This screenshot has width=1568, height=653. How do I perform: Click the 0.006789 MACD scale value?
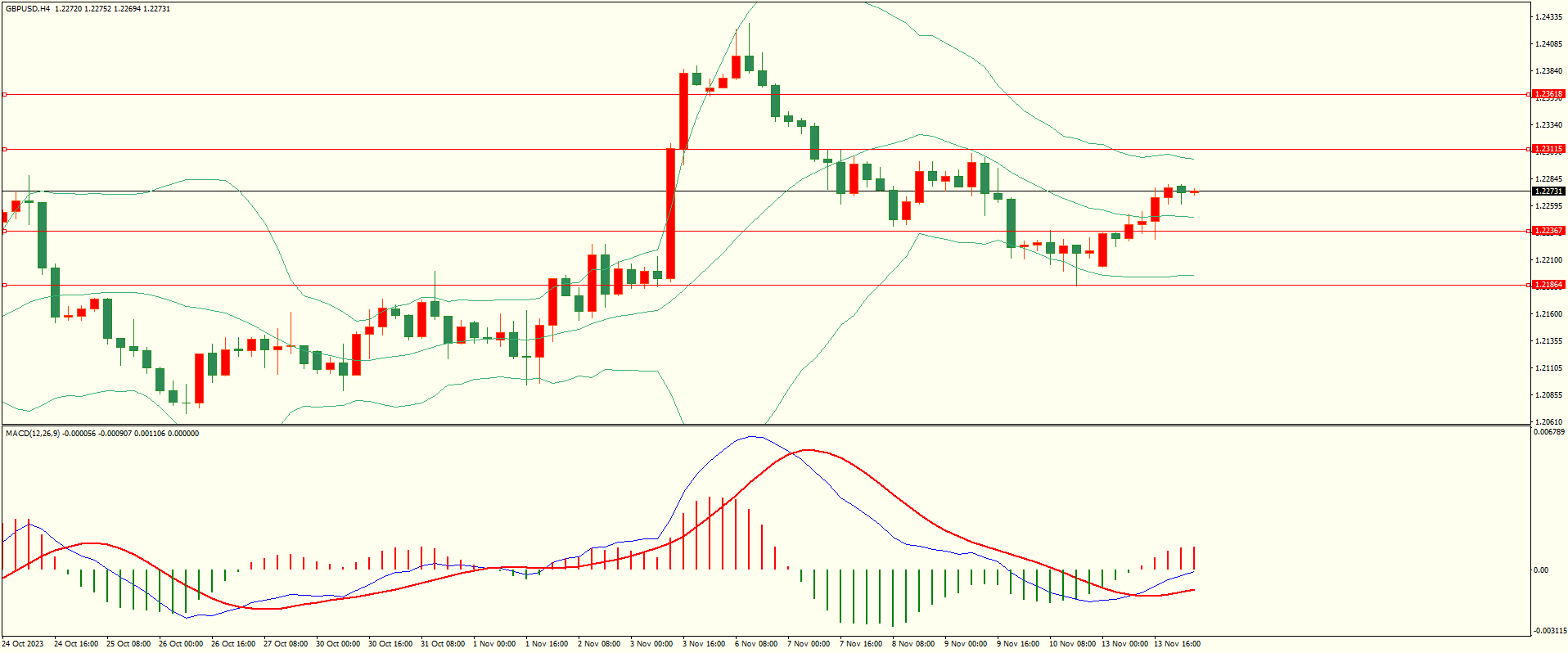[1549, 432]
